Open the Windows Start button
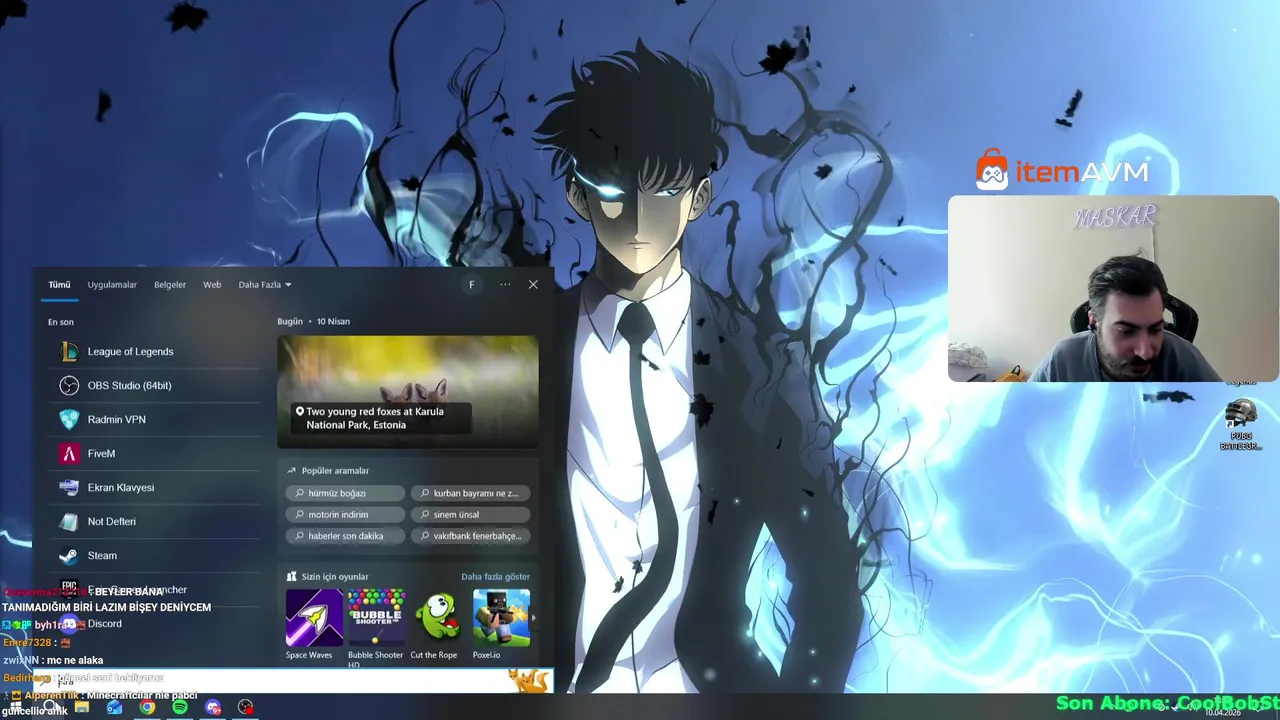The height and width of the screenshot is (720, 1280). click(16, 708)
